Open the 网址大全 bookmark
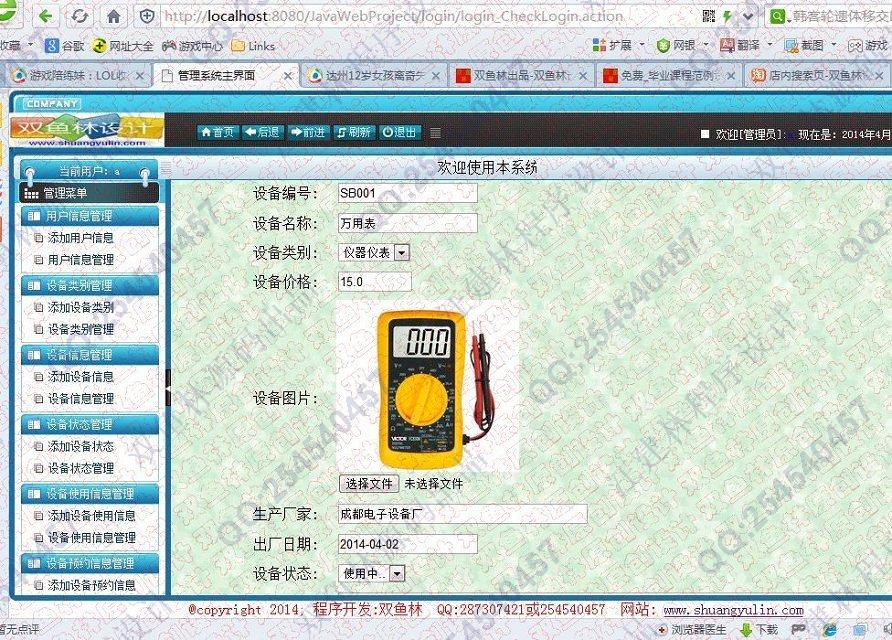This screenshot has height=640, width=892. pyautogui.click(x=122, y=46)
